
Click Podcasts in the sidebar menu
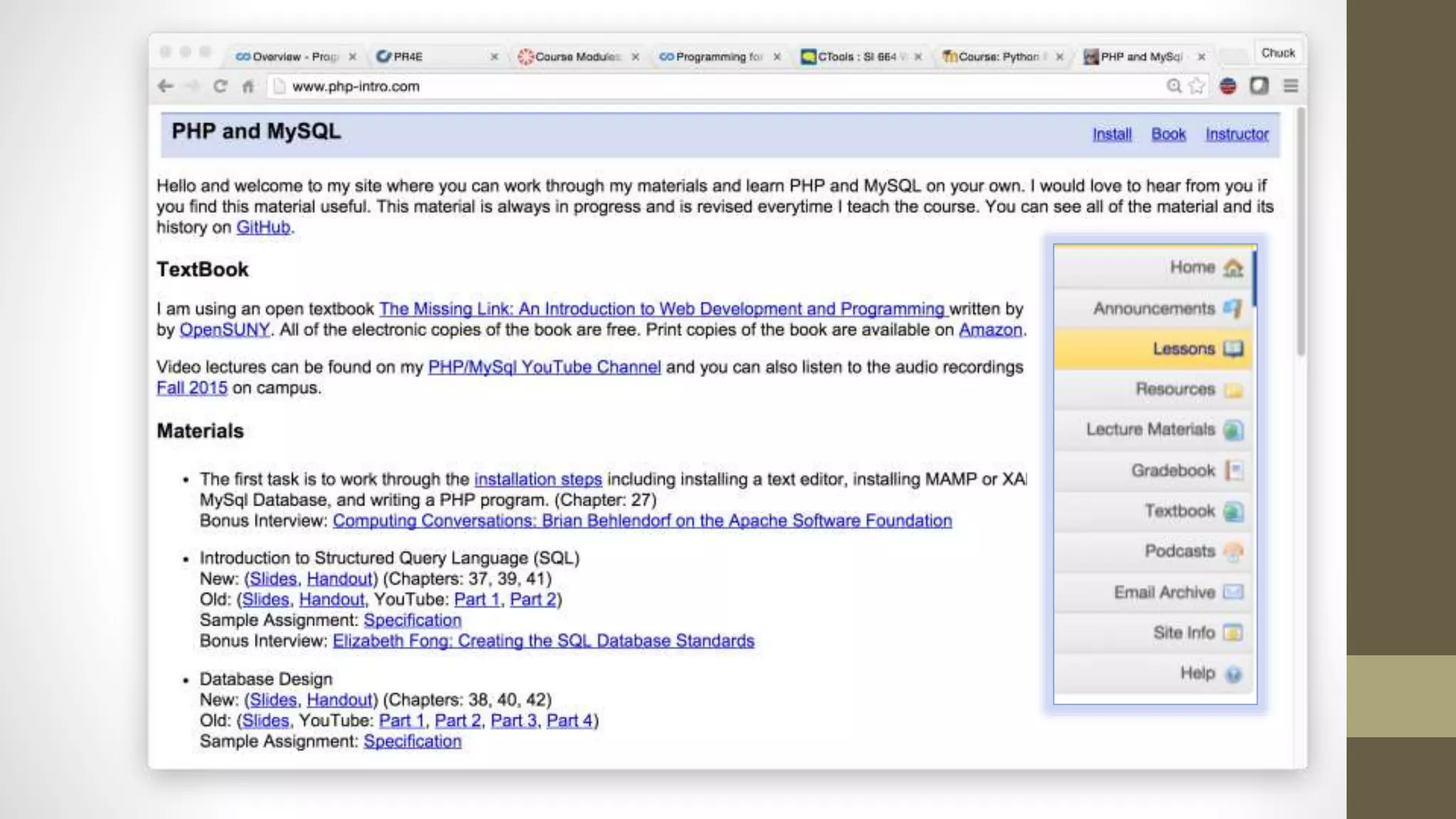[x=1179, y=551]
